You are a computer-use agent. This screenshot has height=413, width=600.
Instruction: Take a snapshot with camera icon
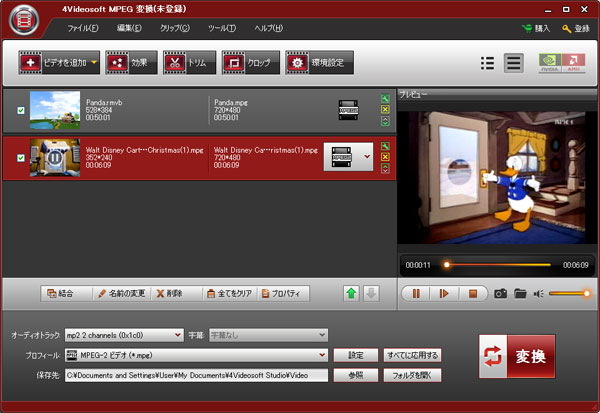[501, 294]
